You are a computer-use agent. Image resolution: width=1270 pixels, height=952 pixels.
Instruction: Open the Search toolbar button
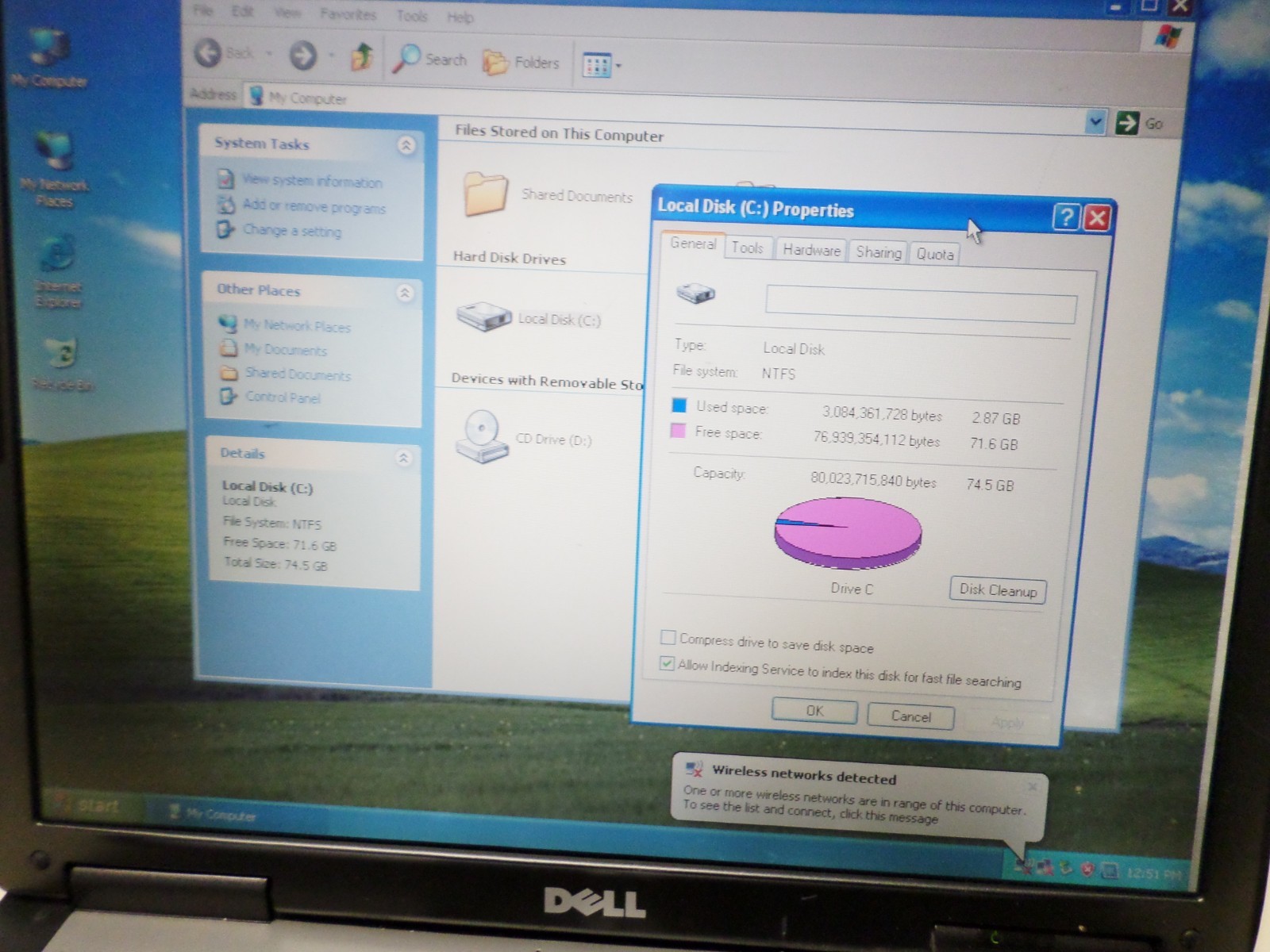pyautogui.click(x=431, y=59)
